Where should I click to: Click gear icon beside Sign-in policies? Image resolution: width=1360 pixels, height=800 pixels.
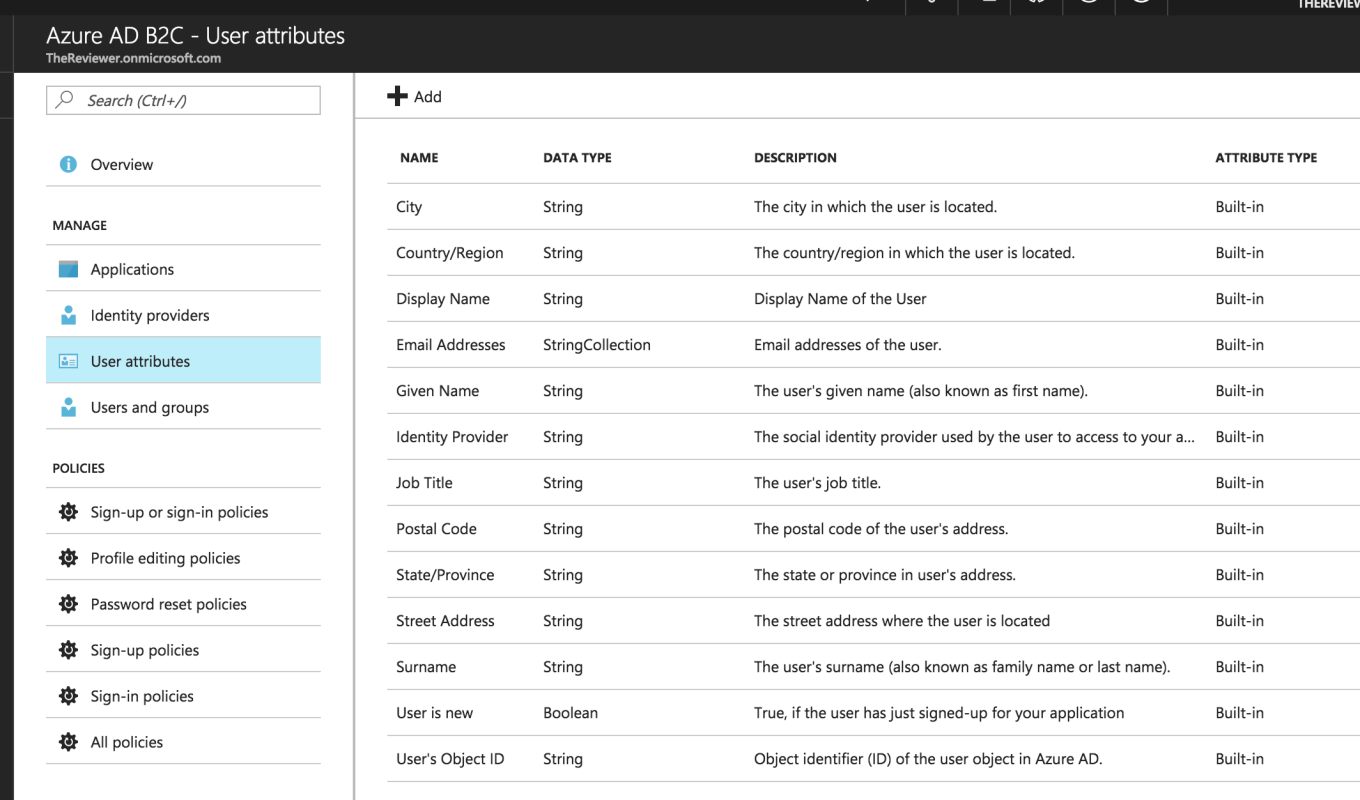[x=68, y=696]
